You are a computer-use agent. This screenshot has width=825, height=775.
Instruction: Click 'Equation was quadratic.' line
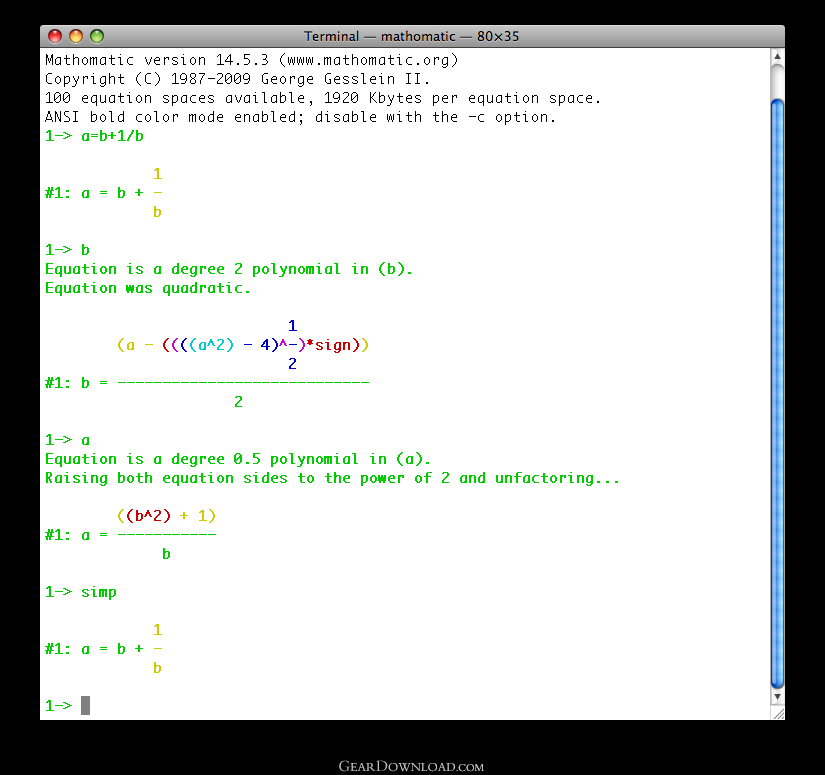click(x=148, y=288)
